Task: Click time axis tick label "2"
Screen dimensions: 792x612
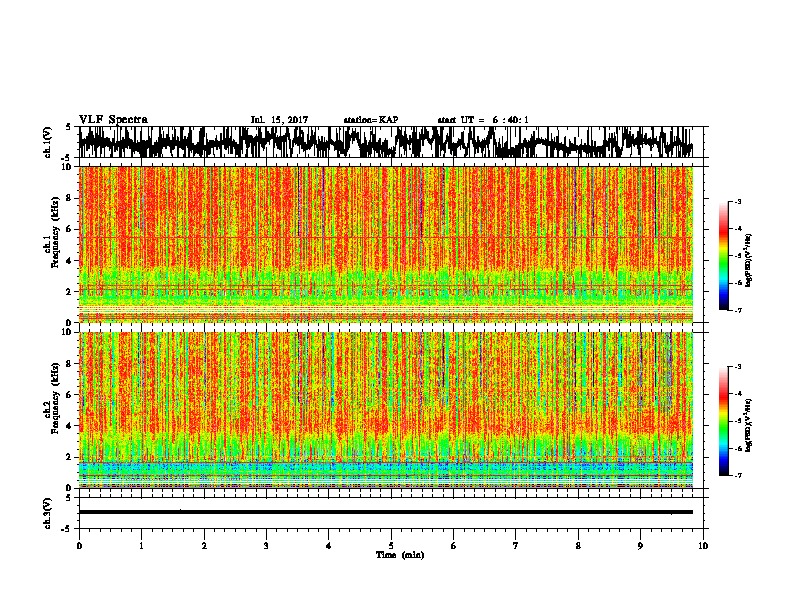Action: [204, 546]
